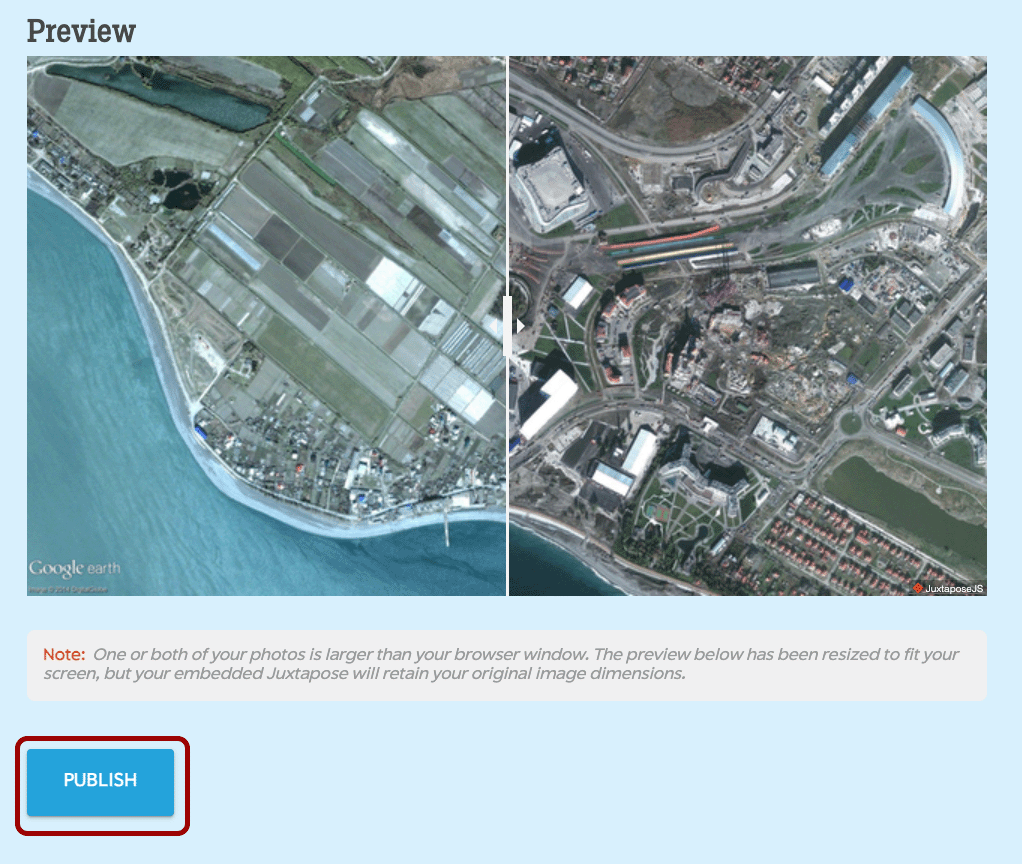Click the farmland fields in the before image
Screen dimensions: 1022x864
pyautogui.click(x=330, y=250)
